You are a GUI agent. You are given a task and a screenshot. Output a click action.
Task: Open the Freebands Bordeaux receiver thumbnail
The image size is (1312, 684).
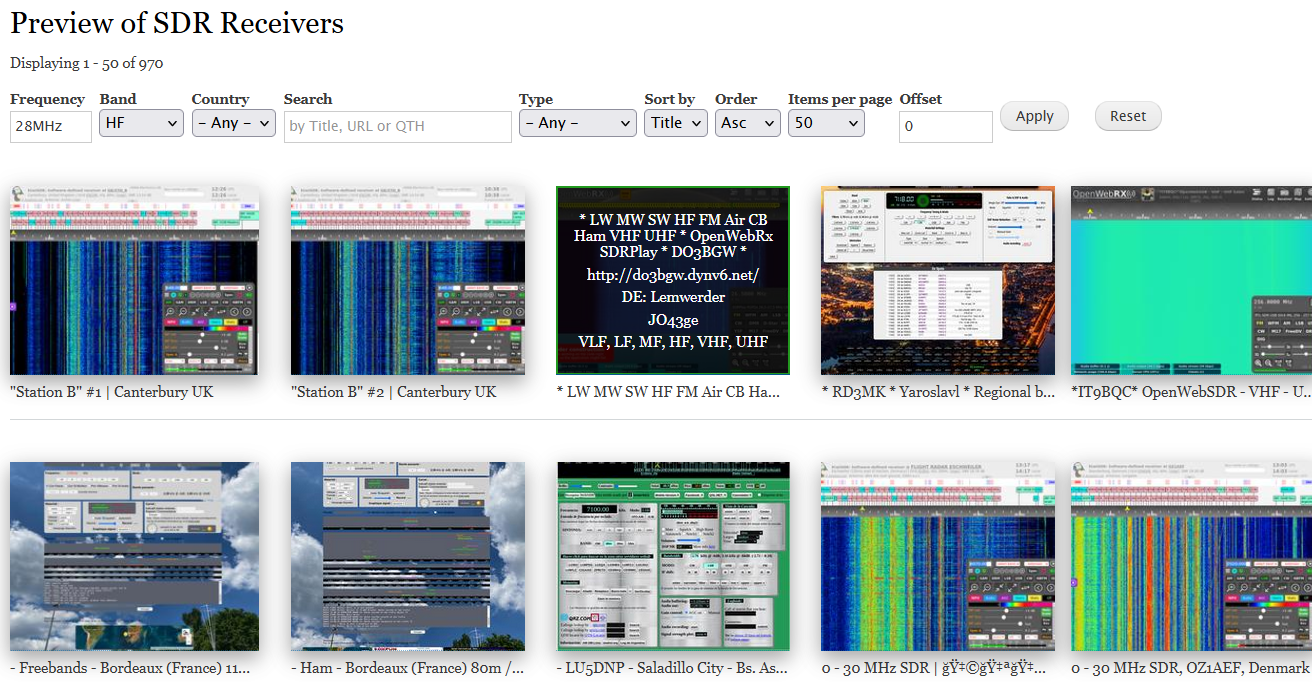pos(134,556)
